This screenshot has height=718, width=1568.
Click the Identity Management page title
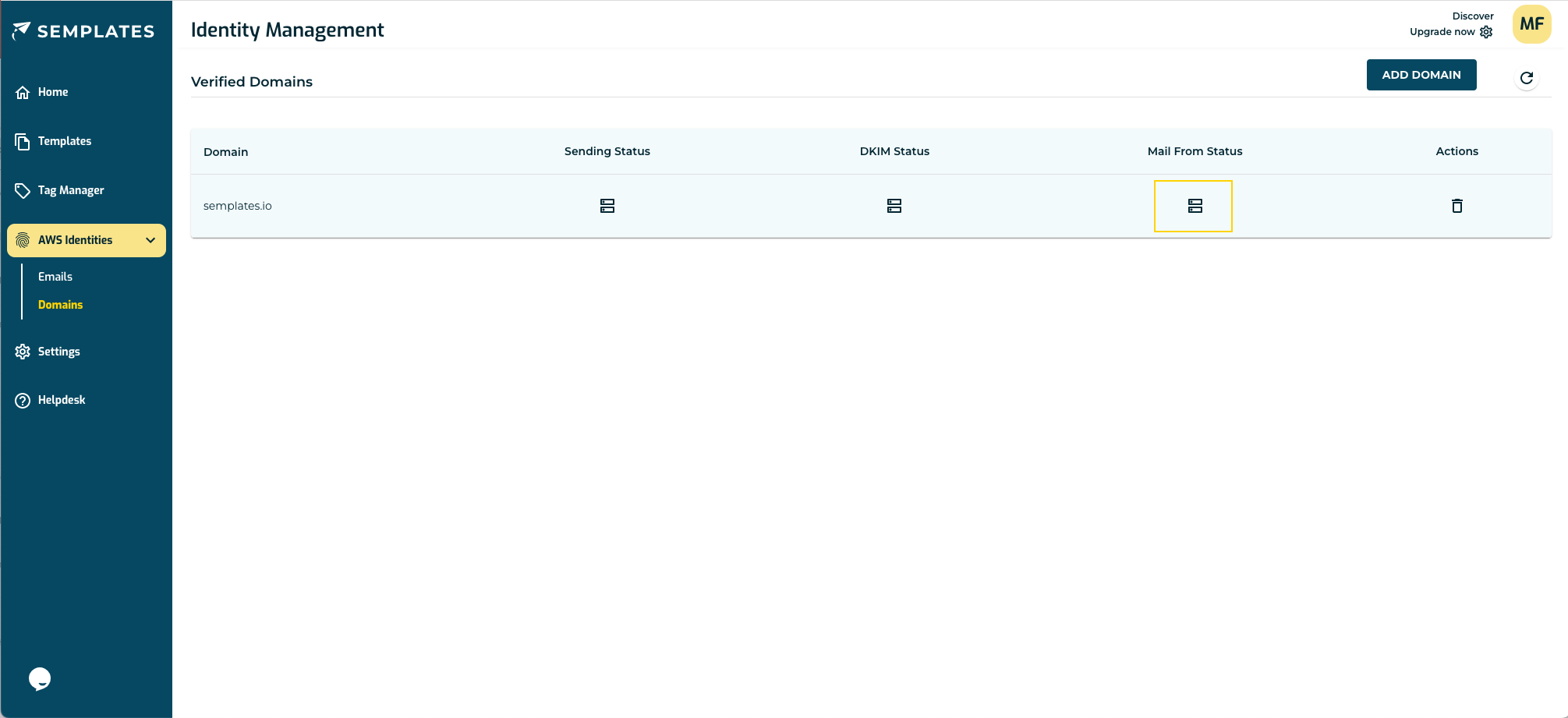(x=288, y=30)
